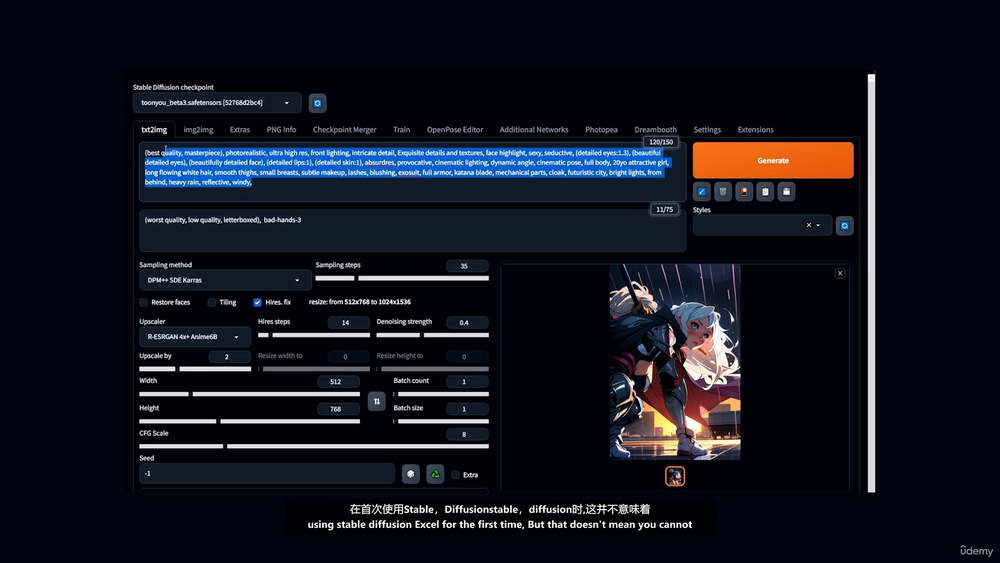Screen dimensions: 1000x563
Task: Close the generated image preview
Action: [839, 273]
